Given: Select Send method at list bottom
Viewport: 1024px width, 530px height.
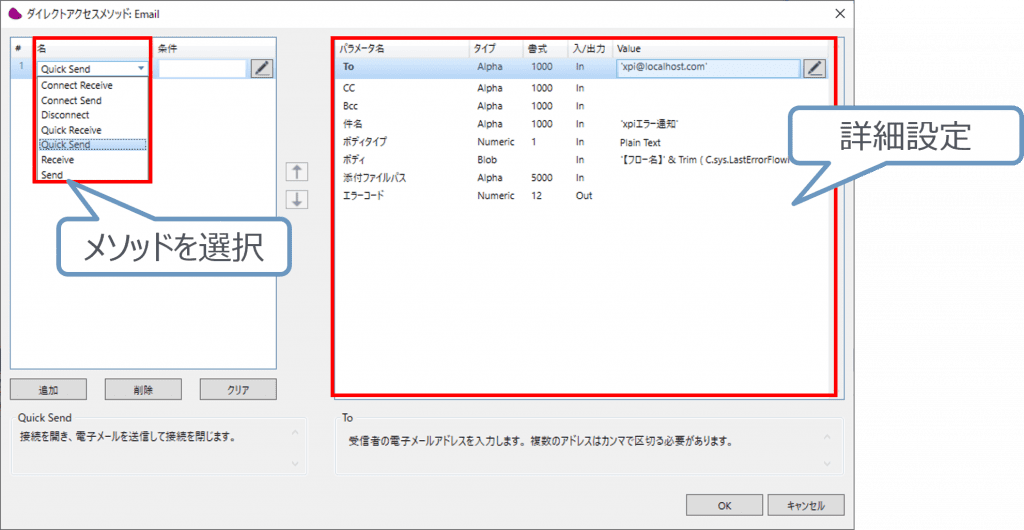Looking at the screenshot, I should pyautogui.click(x=52, y=174).
